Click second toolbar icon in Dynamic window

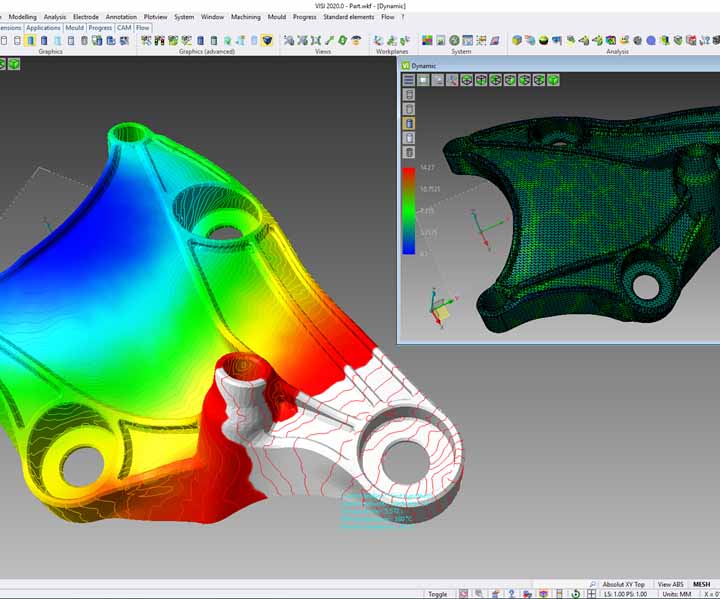423,80
